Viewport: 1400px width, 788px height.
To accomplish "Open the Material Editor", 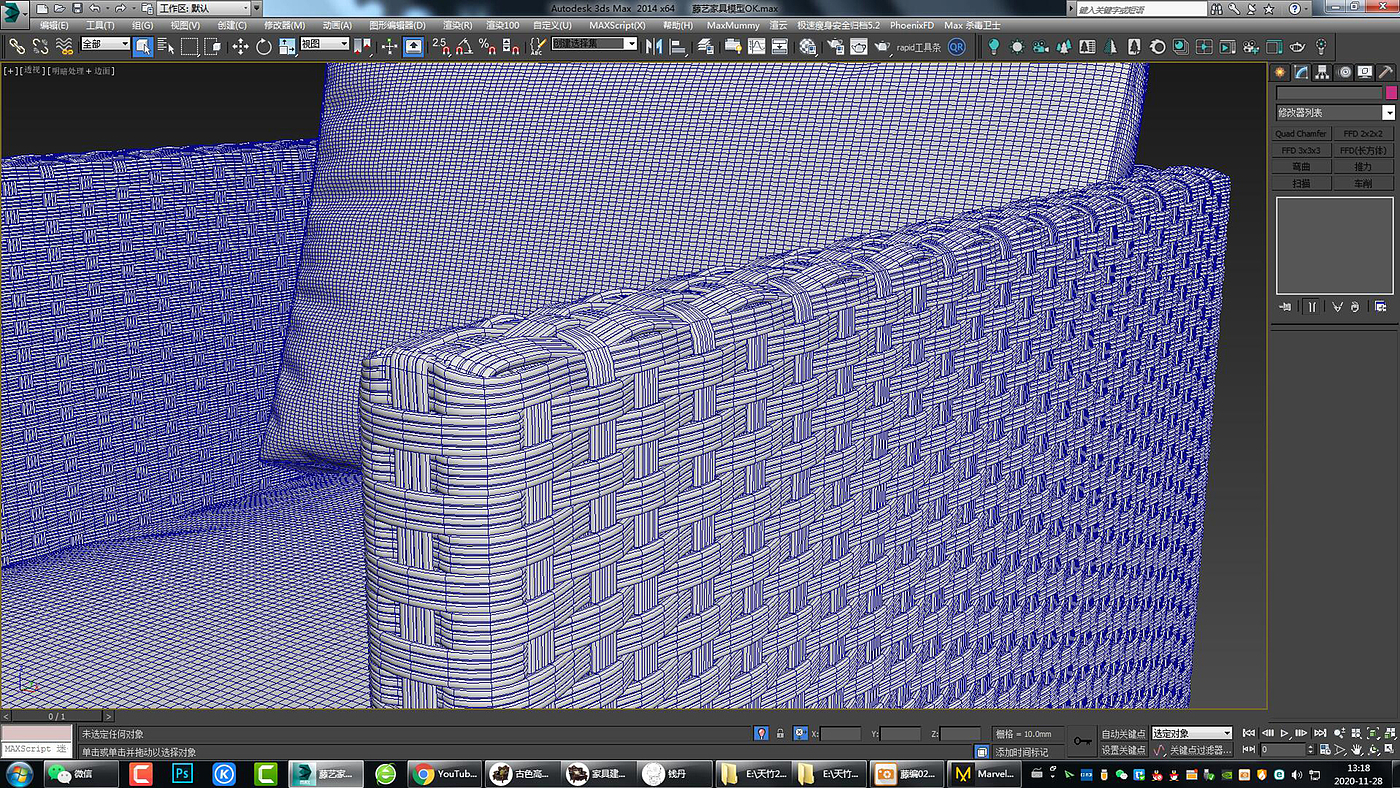I will coord(808,46).
